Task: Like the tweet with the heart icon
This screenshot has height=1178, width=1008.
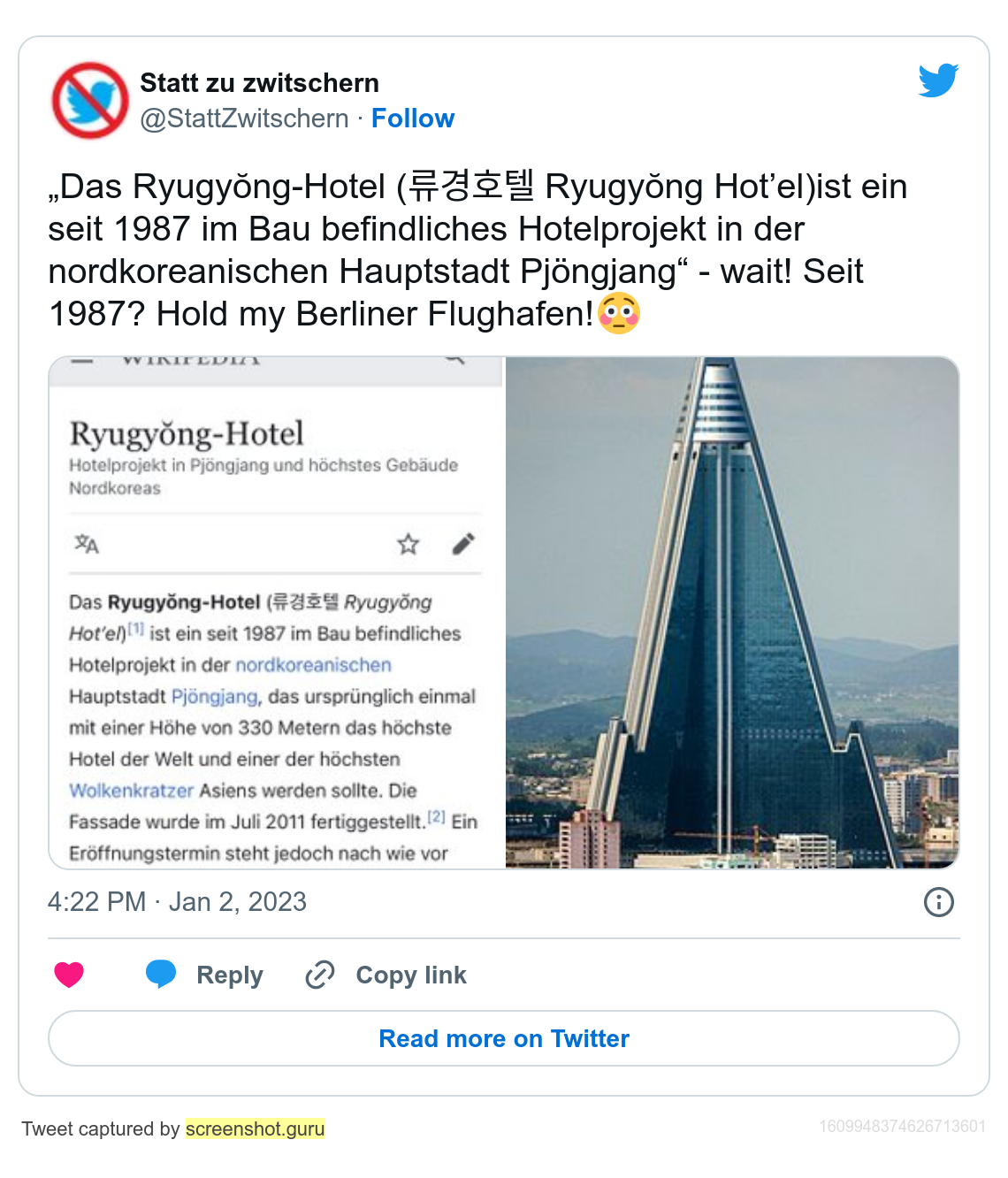Action: click(x=69, y=975)
